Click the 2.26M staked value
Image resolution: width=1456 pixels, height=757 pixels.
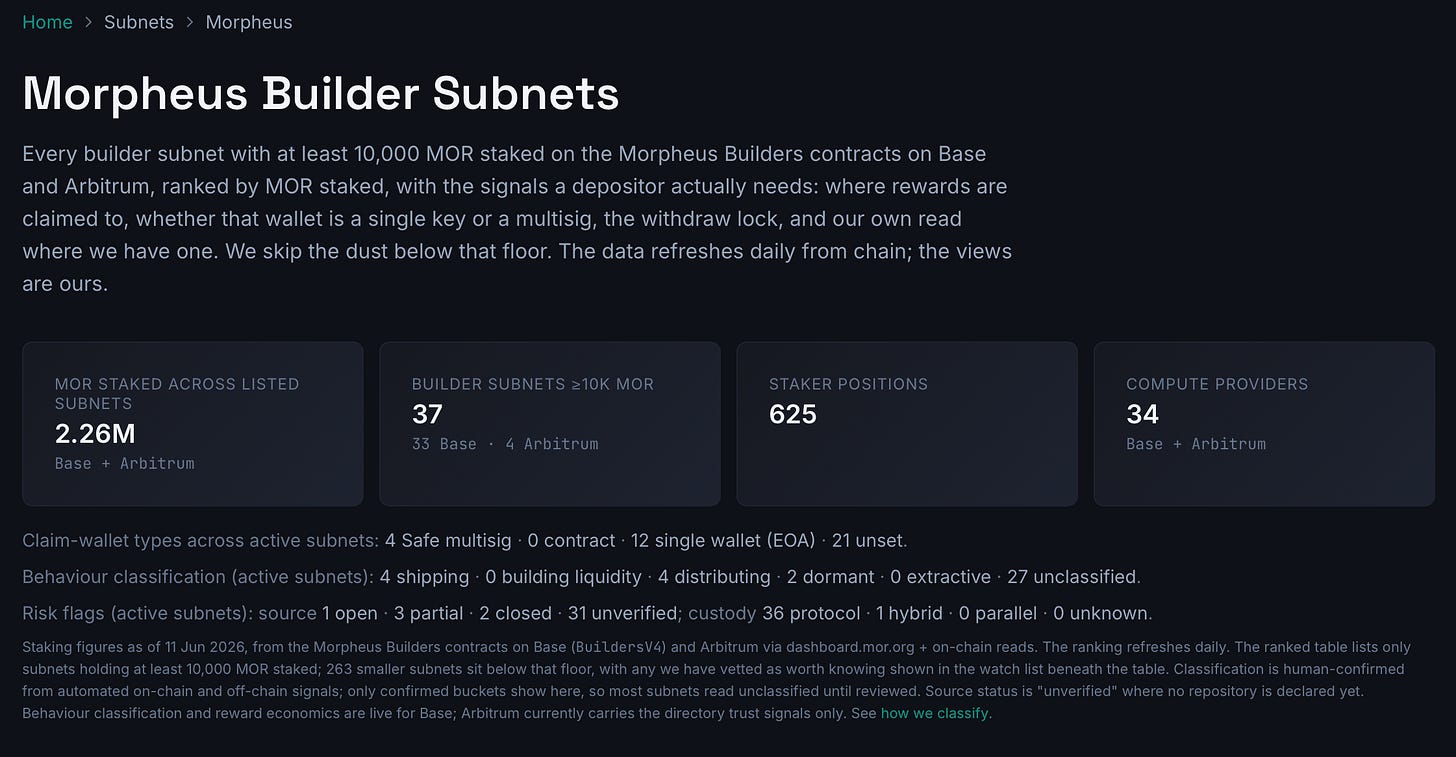click(x=95, y=433)
